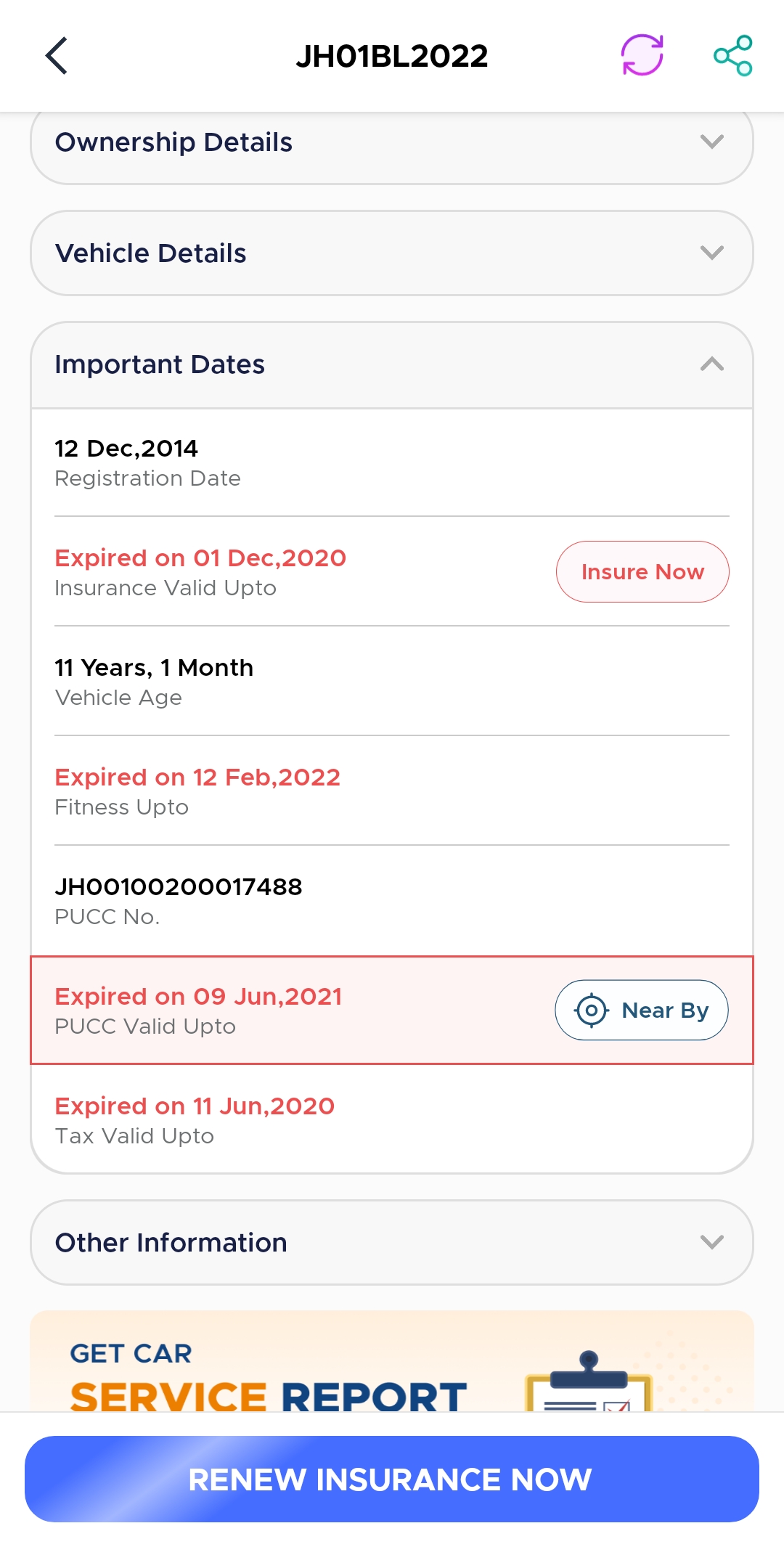Select the highlighted PUCC Valid Upto row

coord(392,1010)
